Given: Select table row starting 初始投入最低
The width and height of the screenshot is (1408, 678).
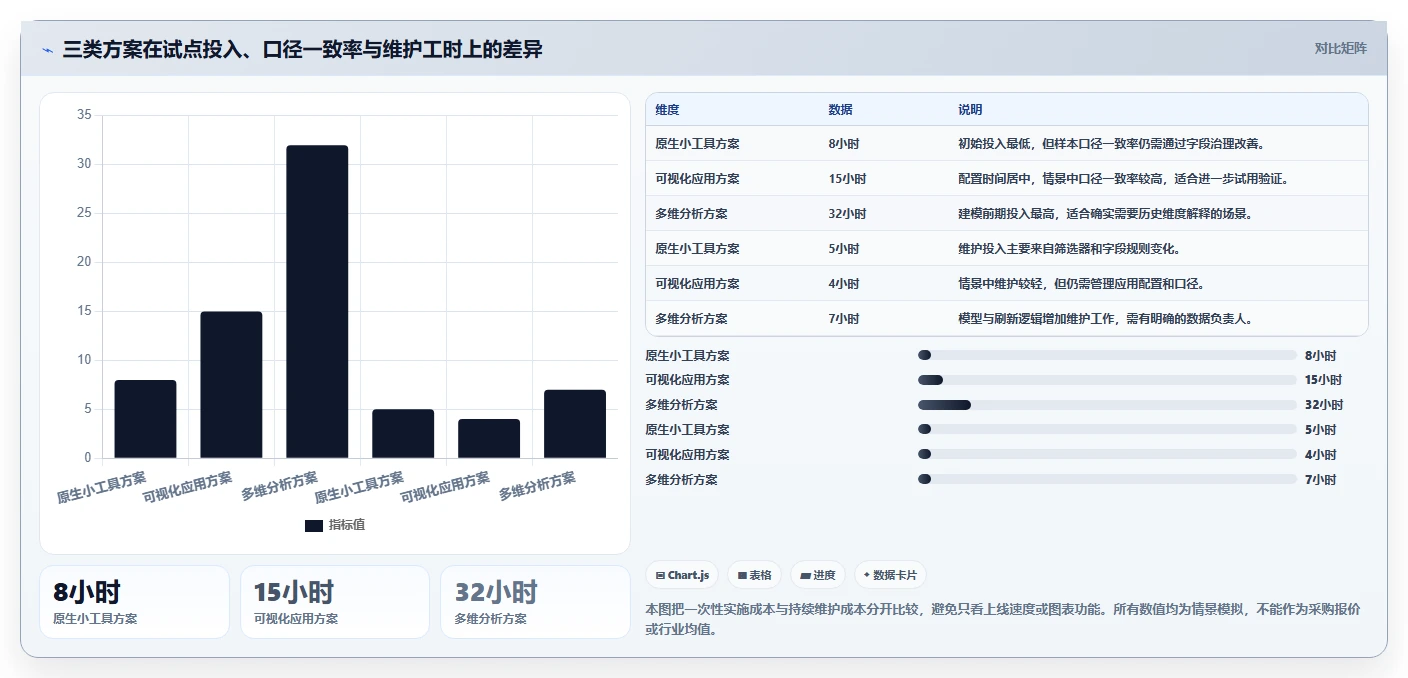Looking at the screenshot, I should 1007,144.
